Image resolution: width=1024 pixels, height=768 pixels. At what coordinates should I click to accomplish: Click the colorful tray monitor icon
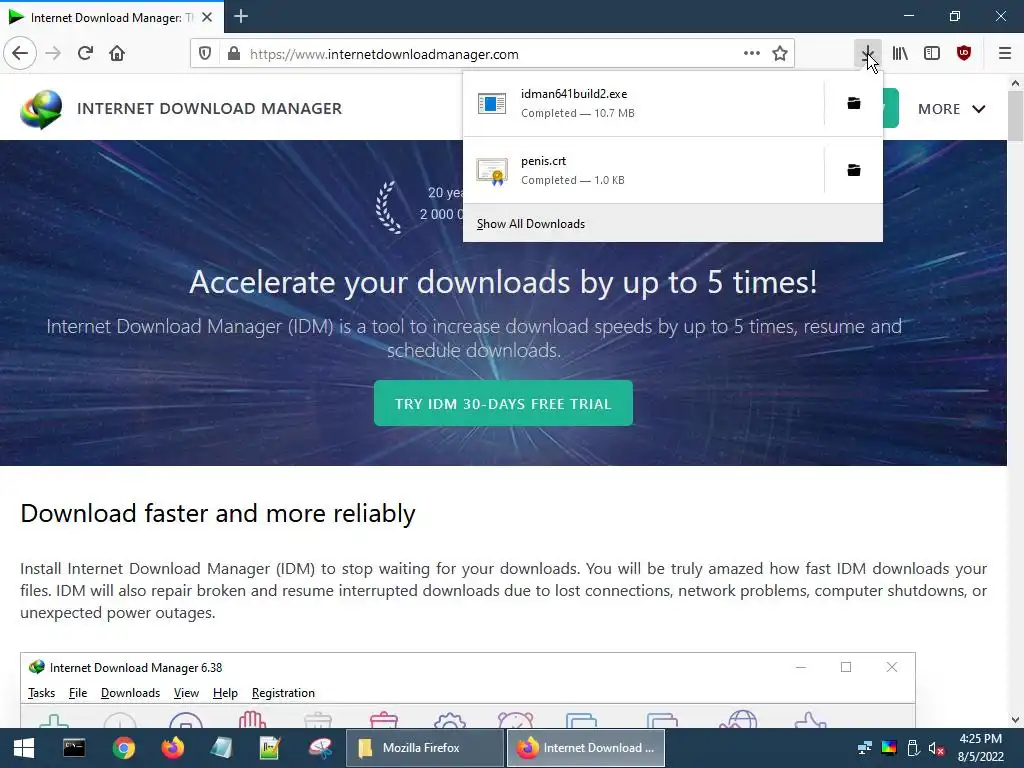pyautogui.click(x=889, y=748)
